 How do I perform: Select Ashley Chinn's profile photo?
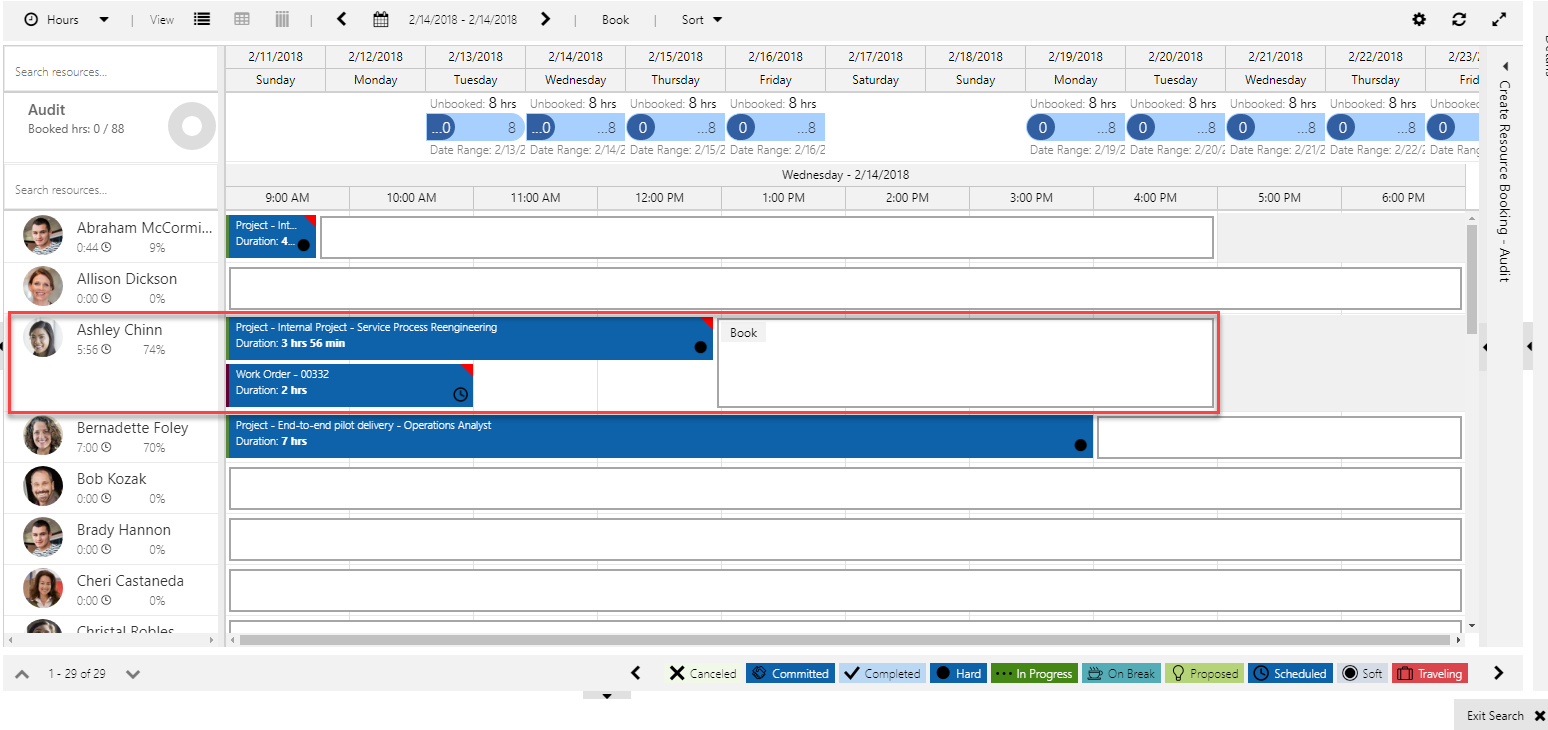43,338
